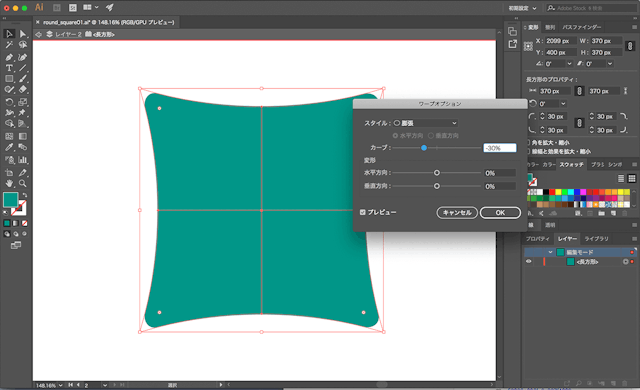Open the arrange documents dropdown

pos(91,7)
